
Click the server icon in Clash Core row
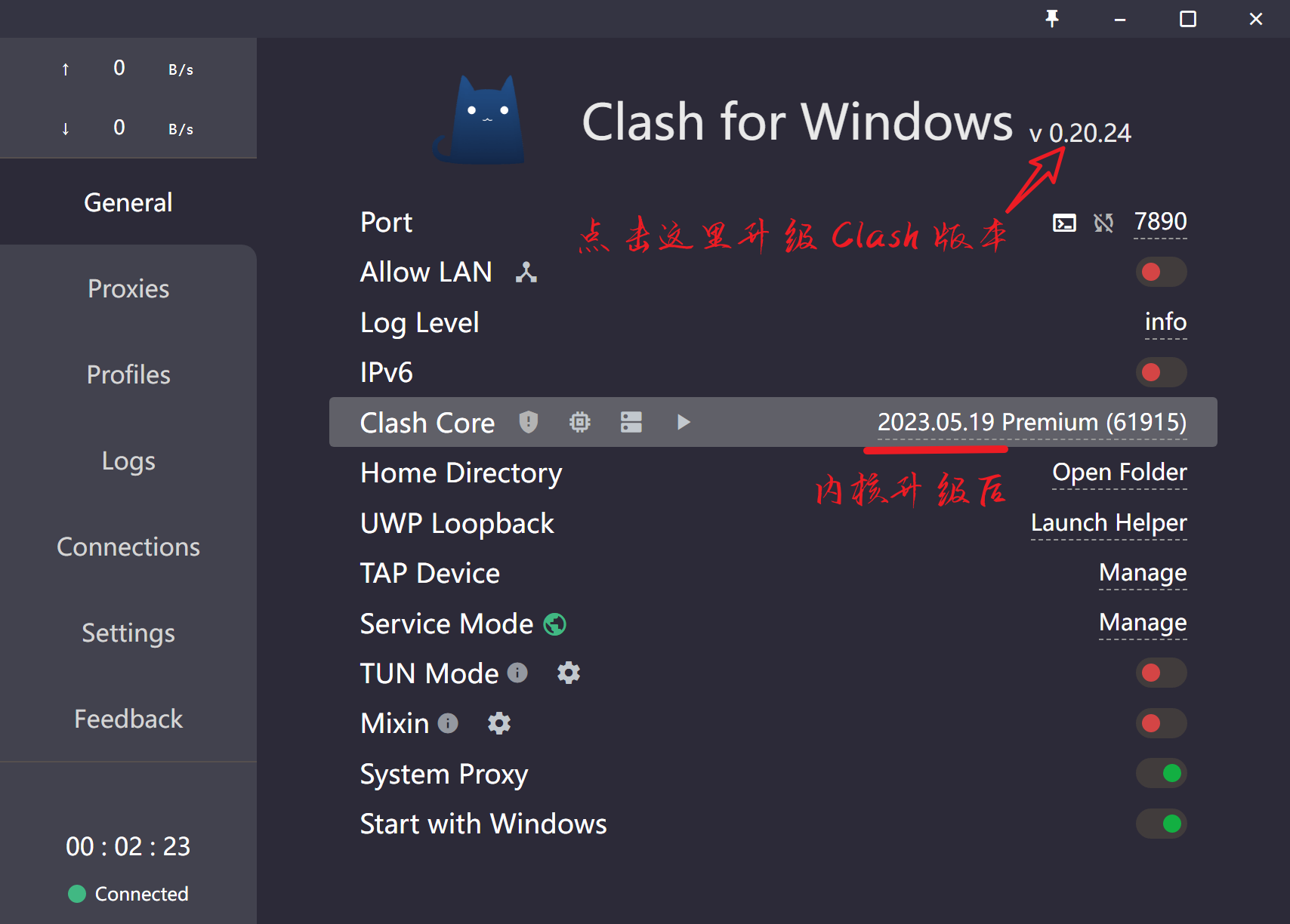pos(631,422)
